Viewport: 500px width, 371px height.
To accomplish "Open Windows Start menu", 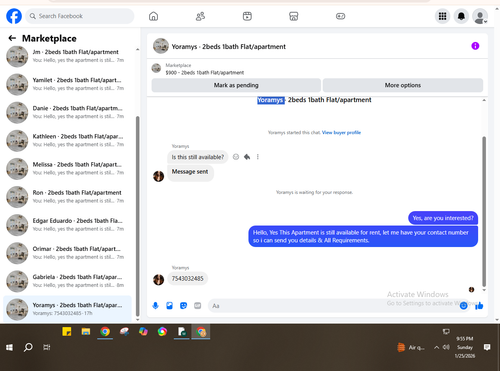I will tap(9, 348).
